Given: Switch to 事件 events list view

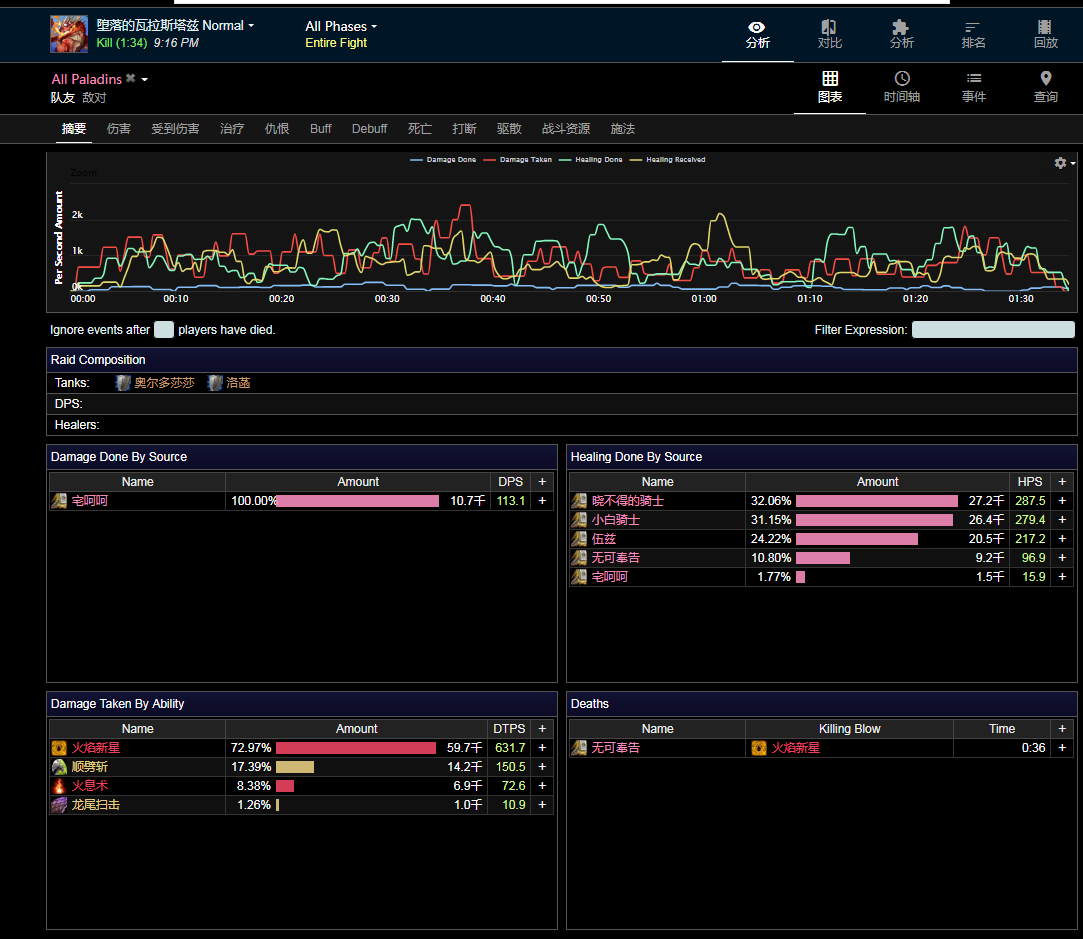Looking at the screenshot, I should coord(973,87).
